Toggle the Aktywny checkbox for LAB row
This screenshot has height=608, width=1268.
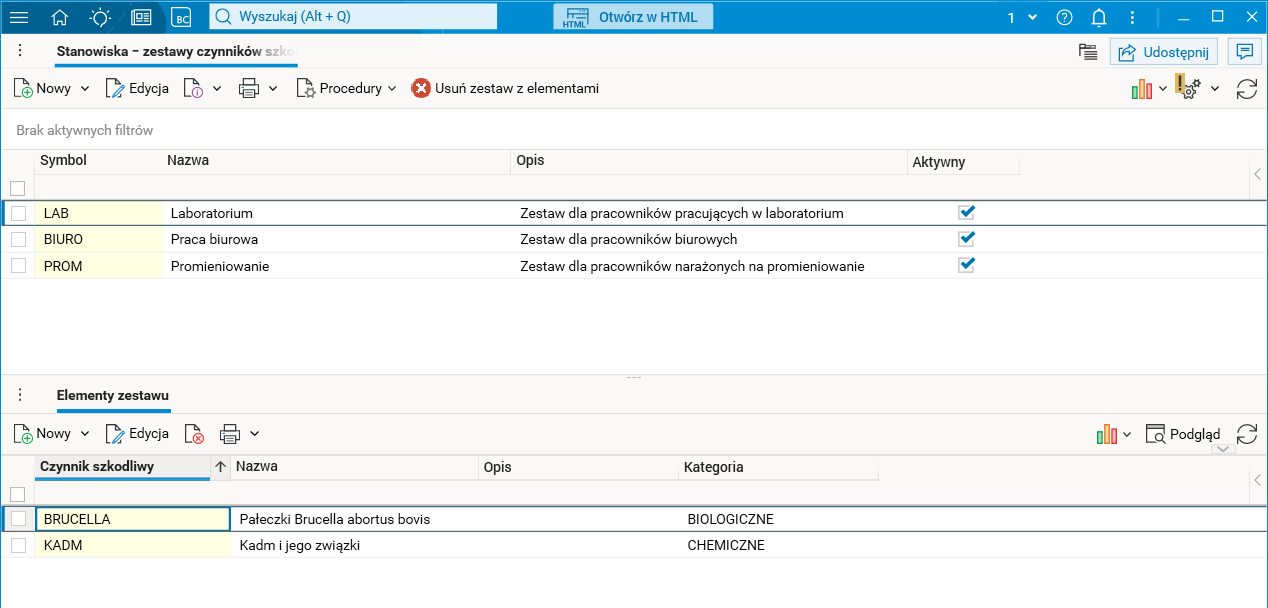(966, 212)
